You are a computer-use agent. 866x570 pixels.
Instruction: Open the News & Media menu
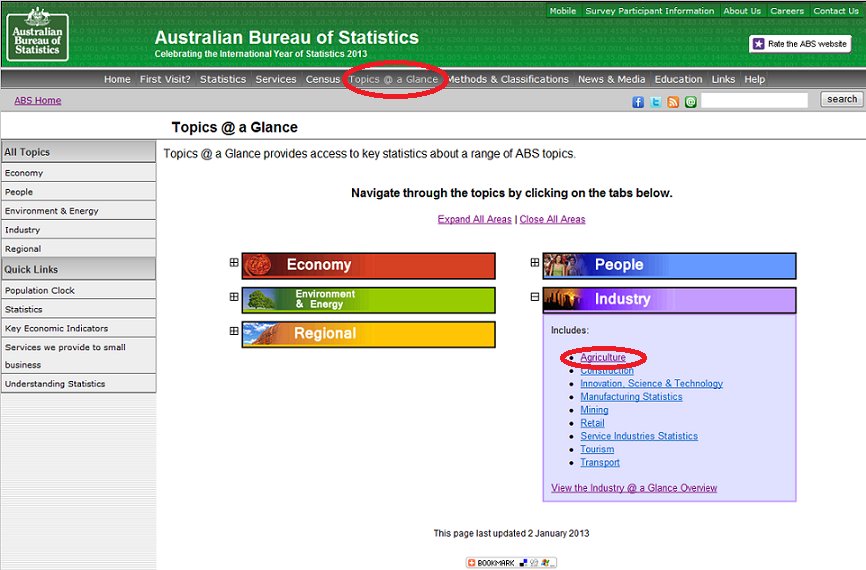[611, 79]
